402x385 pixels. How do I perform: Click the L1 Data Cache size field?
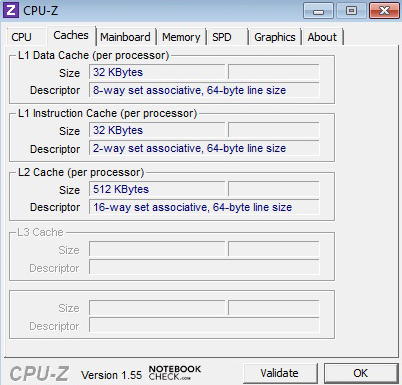pos(157,72)
